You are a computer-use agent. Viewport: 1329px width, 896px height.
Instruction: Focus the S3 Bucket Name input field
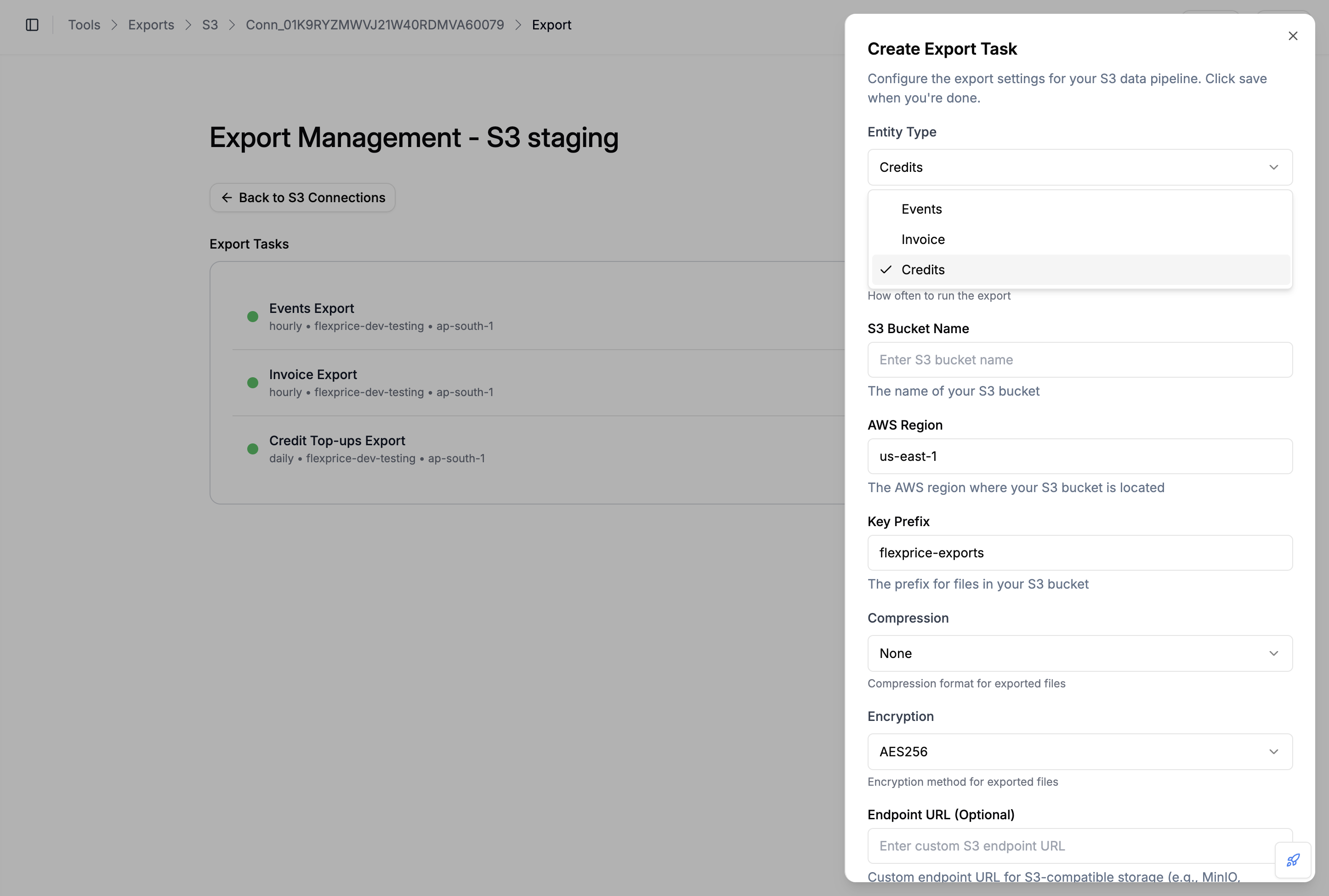point(1079,359)
